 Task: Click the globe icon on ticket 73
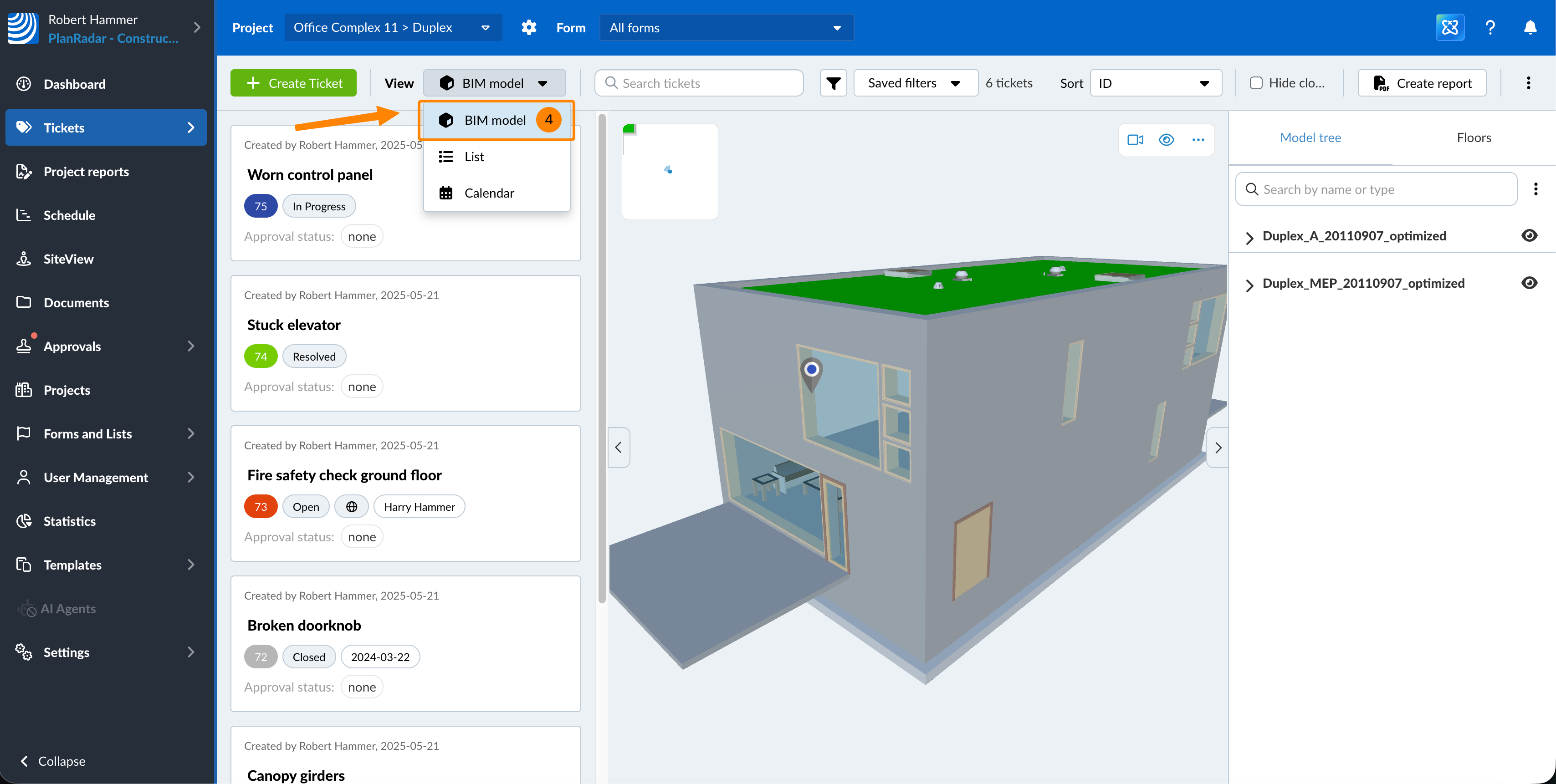(352, 506)
